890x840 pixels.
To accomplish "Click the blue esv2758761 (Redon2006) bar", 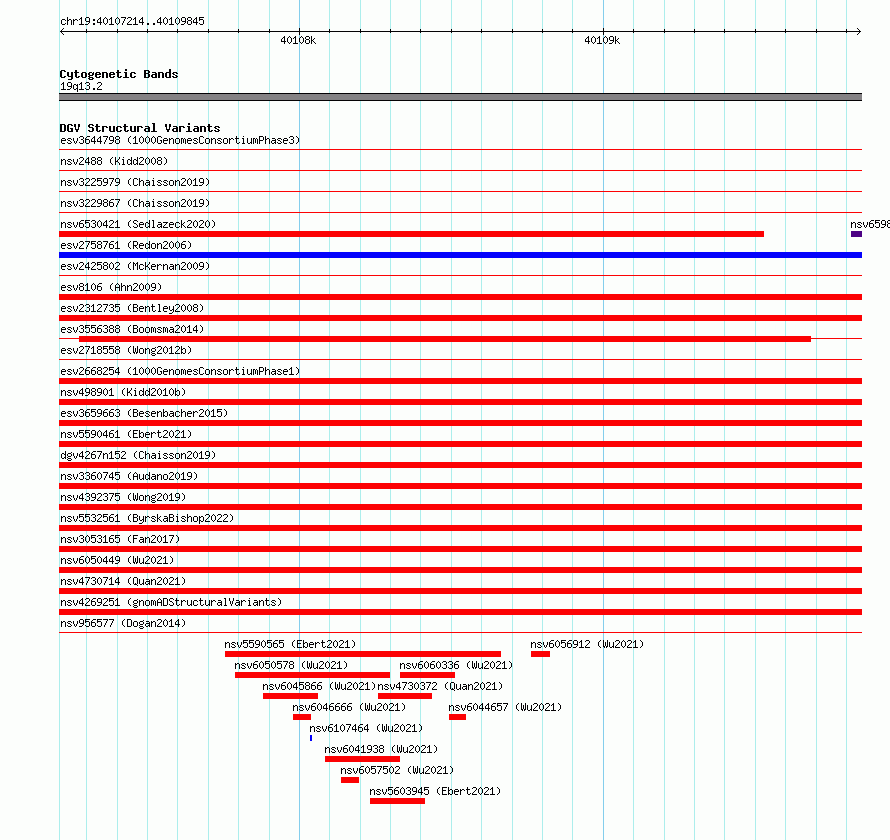I will 460,255.
